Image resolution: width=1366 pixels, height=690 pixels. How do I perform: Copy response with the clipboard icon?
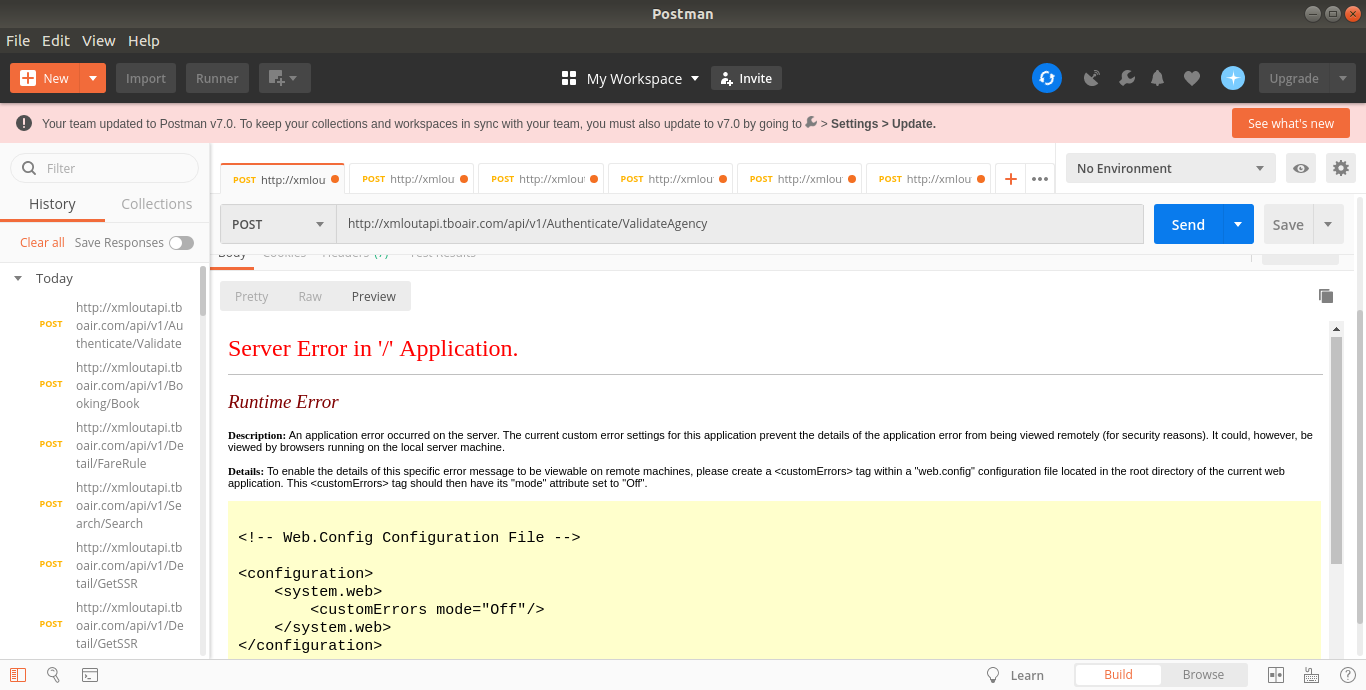pyautogui.click(x=1326, y=296)
